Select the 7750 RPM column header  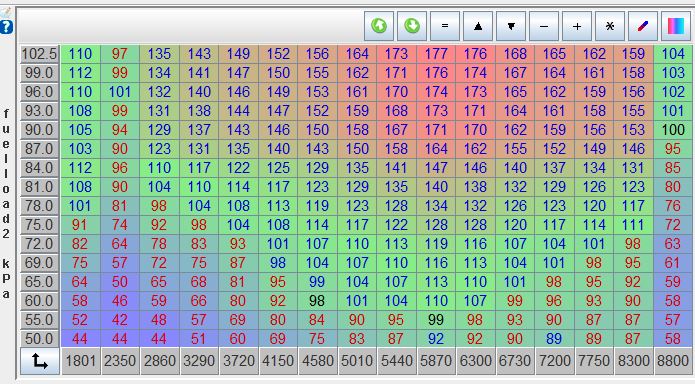594,361
